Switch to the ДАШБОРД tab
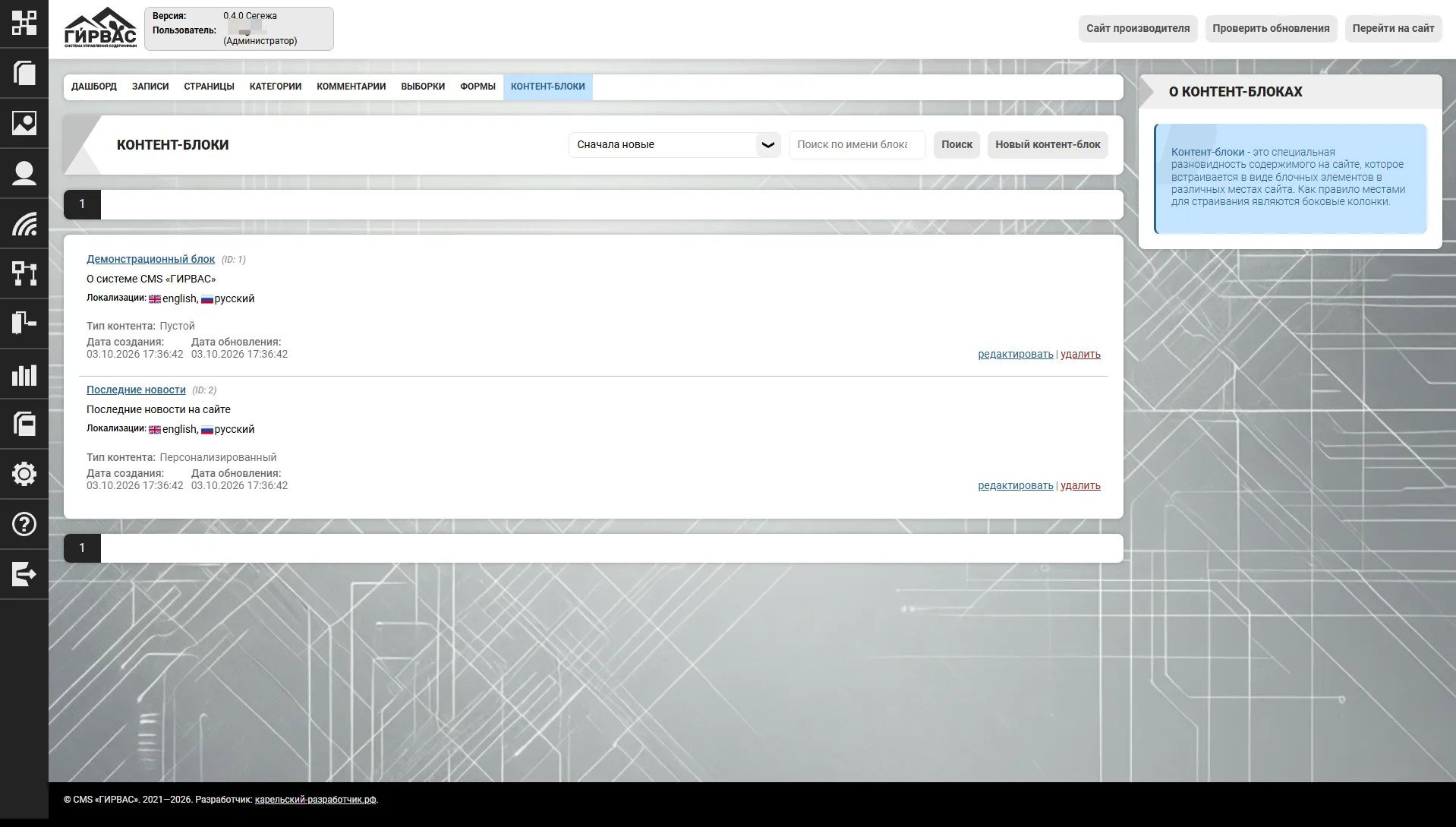The height and width of the screenshot is (827, 1456). point(94,87)
